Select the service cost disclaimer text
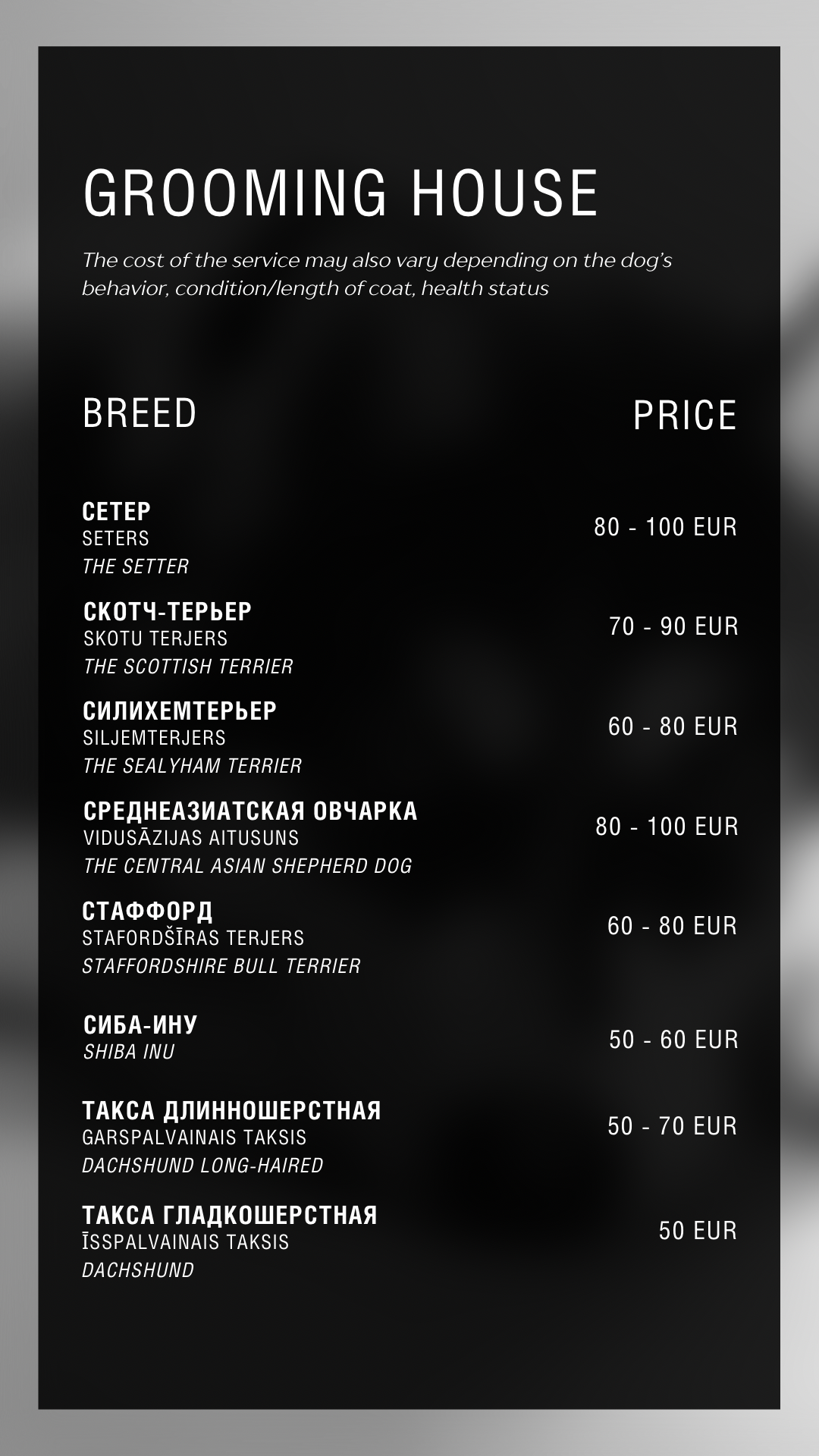This screenshot has width=819, height=1456. click(377, 275)
